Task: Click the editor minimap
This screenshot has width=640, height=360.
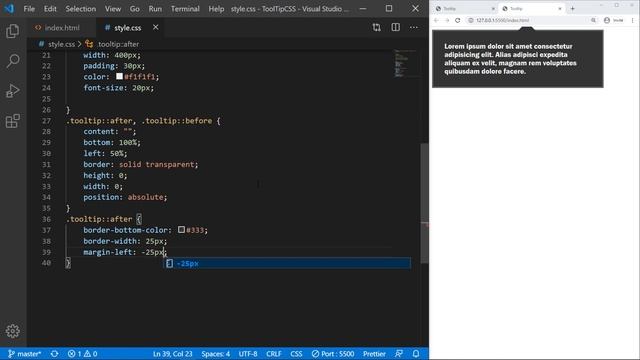Action: (404, 64)
